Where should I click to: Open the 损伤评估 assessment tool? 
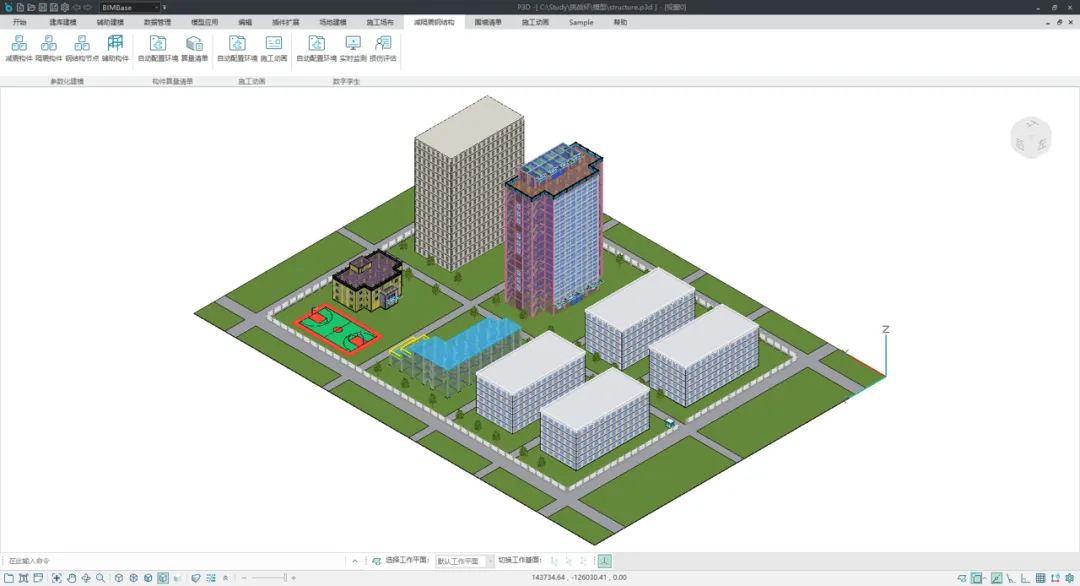(382, 44)
